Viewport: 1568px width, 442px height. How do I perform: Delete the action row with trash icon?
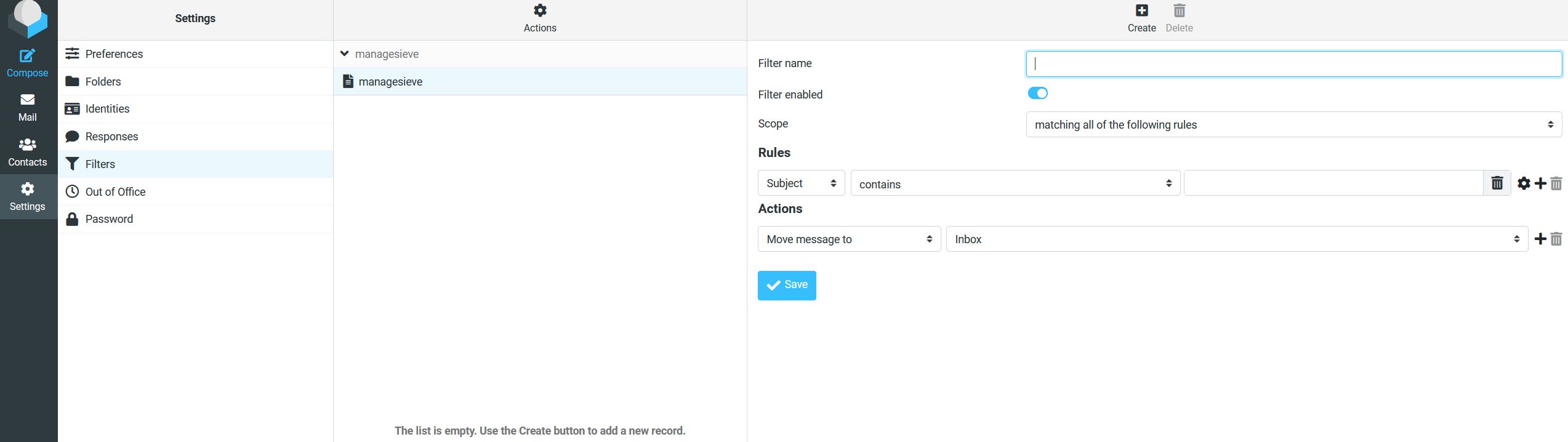(1556, 239)
